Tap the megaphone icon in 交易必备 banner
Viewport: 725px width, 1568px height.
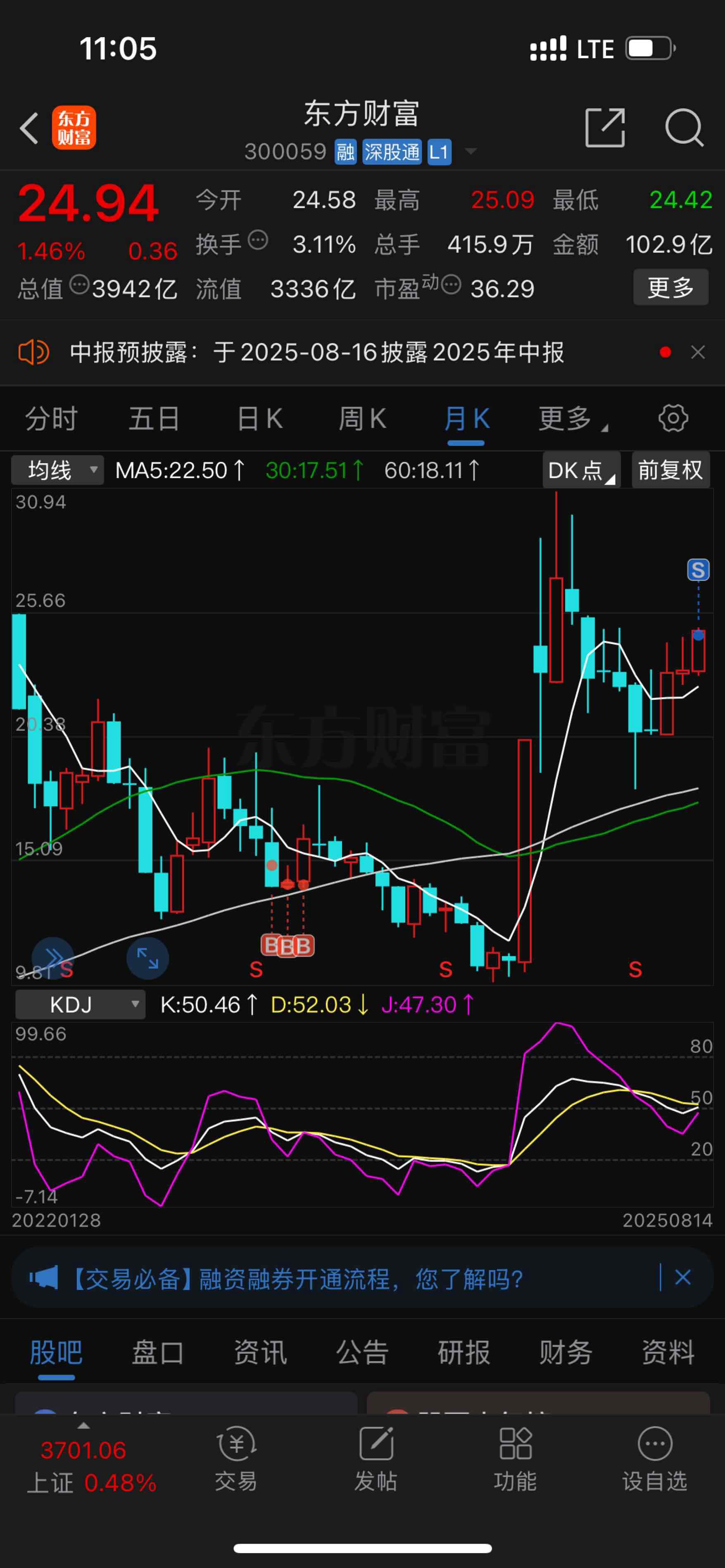tap(44, 1277)
